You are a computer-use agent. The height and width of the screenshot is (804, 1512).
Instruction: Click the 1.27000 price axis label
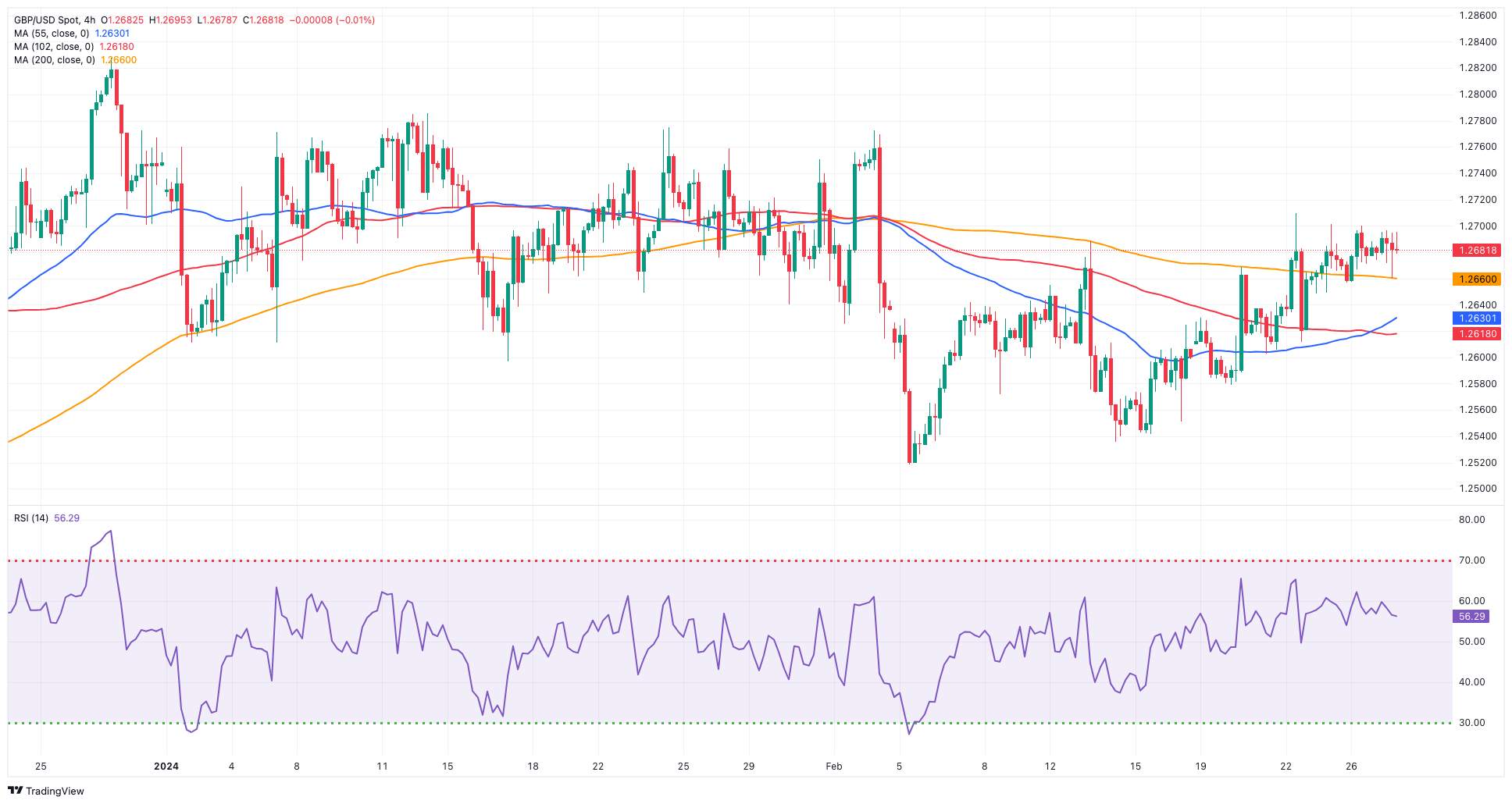(1478, 226)
